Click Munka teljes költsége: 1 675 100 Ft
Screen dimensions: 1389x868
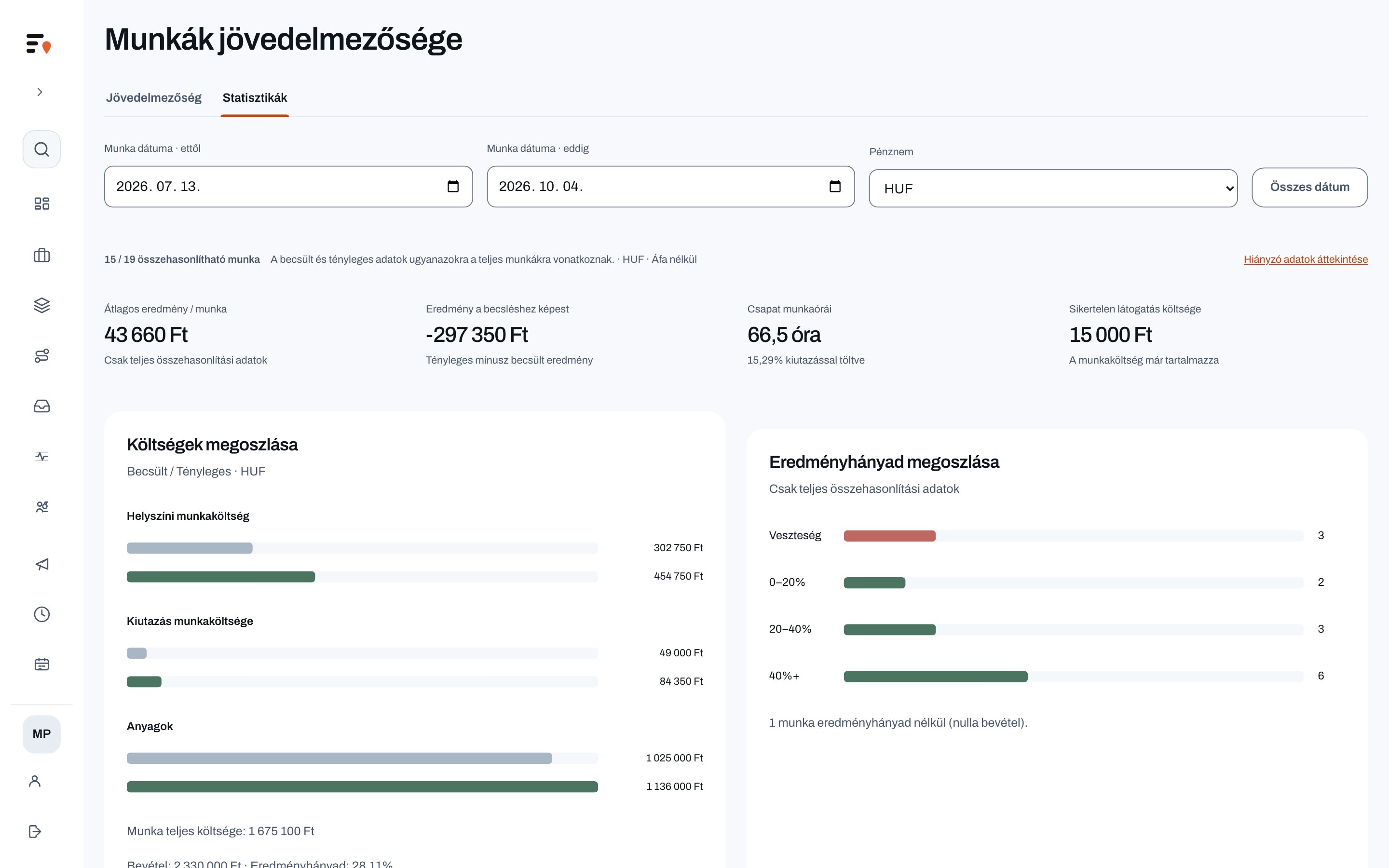tap(220, 831)
